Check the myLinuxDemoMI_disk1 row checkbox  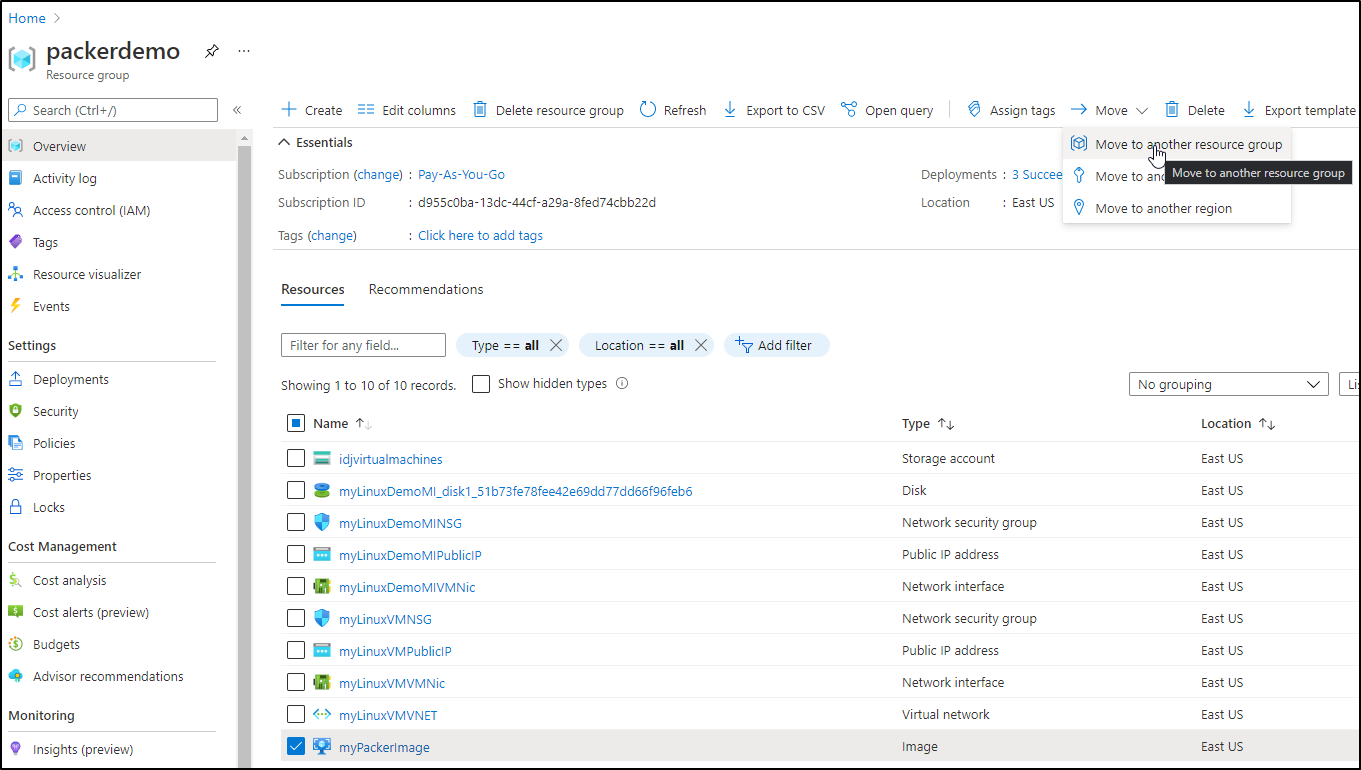coord(296,490)
